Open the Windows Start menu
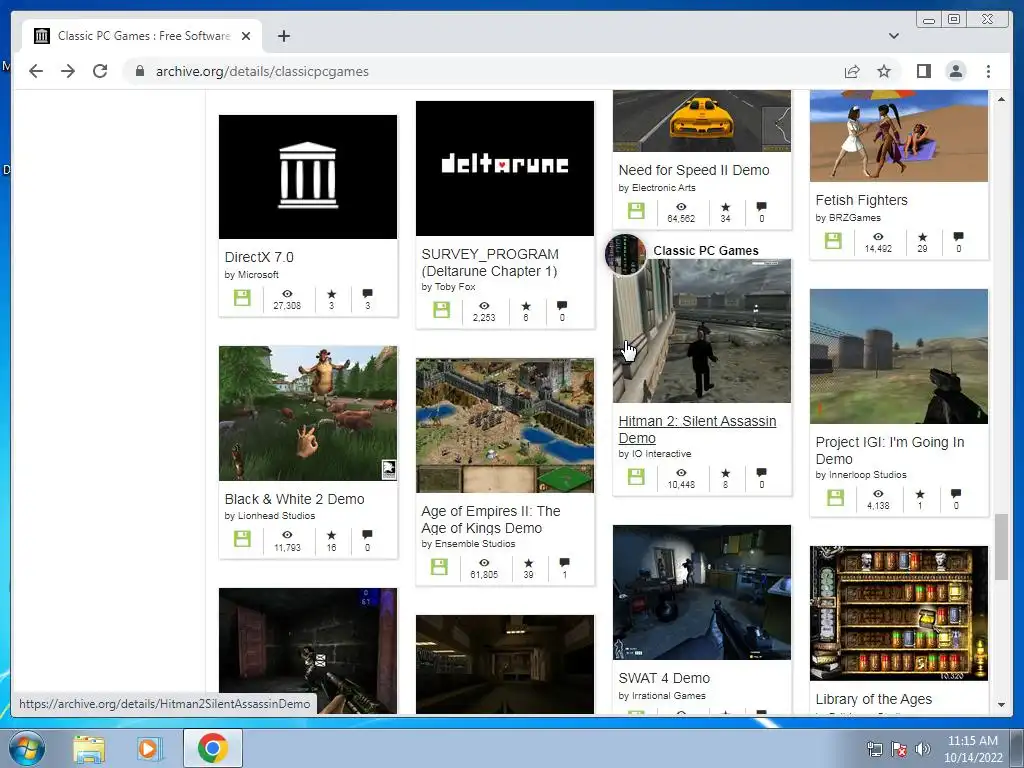1024x768 pixels. 27,748
